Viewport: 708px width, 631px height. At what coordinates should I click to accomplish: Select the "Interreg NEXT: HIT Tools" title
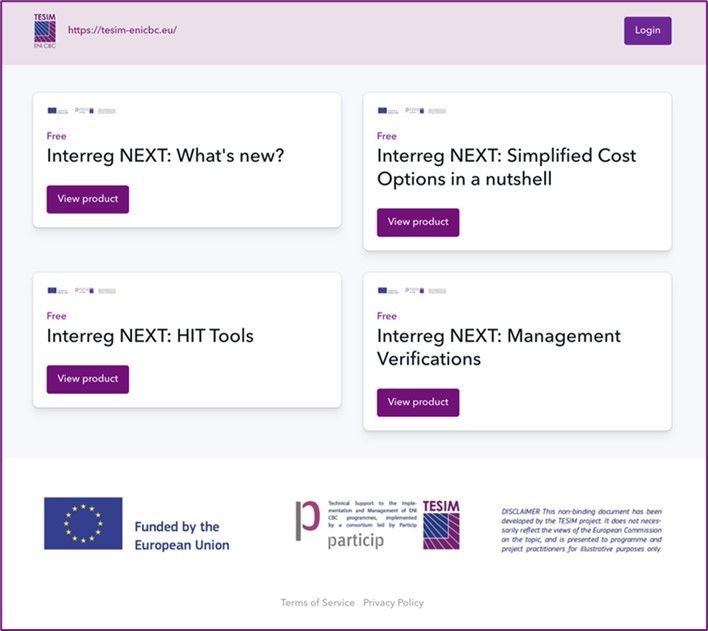point(150,336)
